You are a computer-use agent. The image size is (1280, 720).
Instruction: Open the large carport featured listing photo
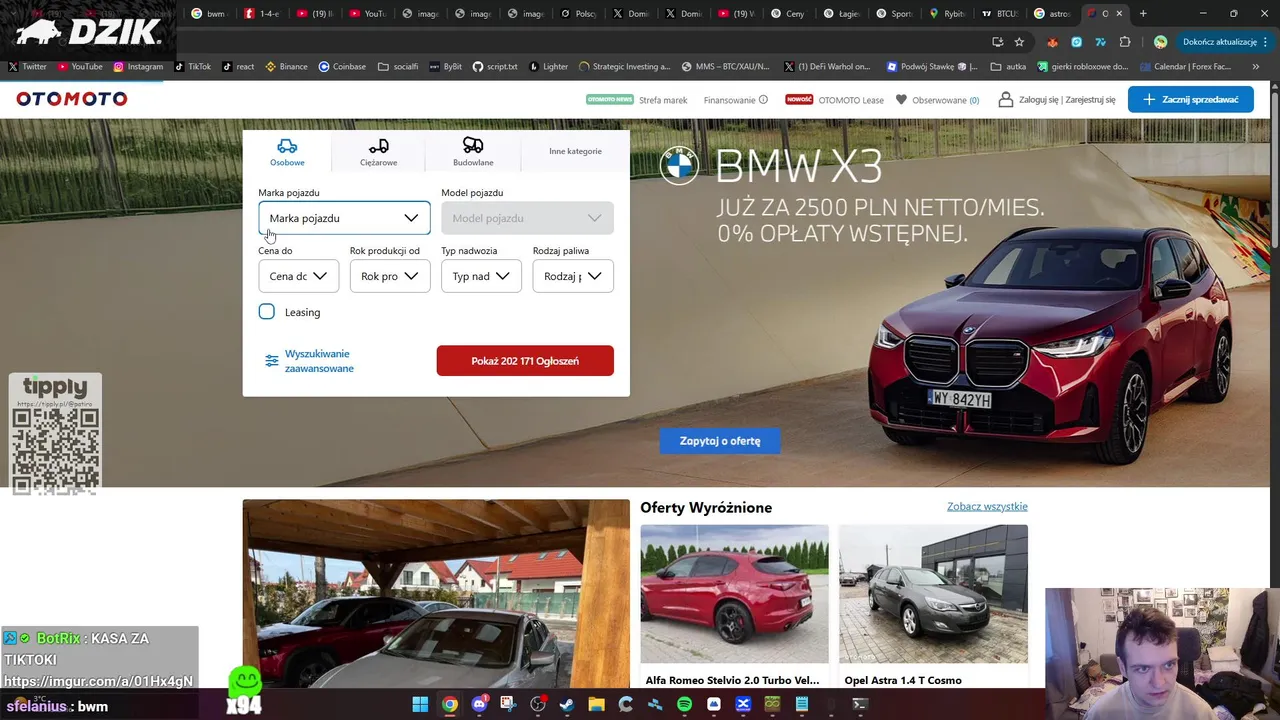pyautogui.click(x=436, y=594)
